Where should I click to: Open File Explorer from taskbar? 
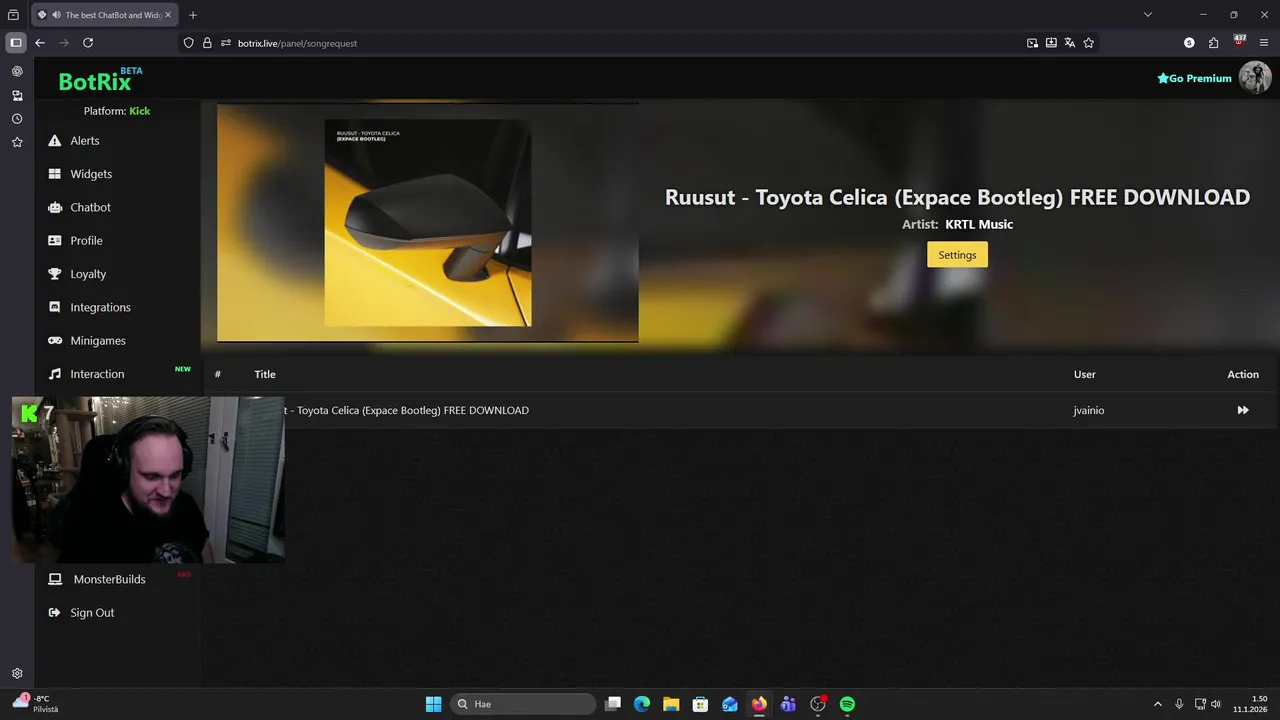point(671,704)
